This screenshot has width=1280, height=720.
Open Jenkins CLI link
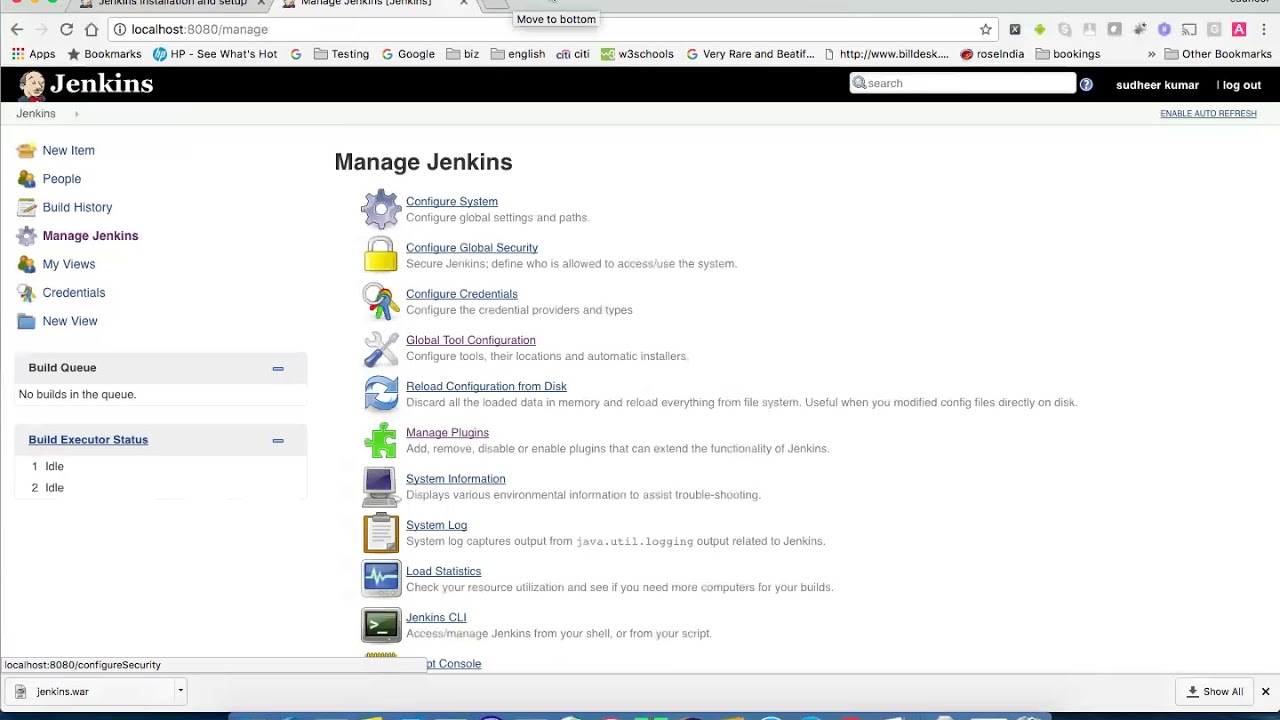point(436,618)
